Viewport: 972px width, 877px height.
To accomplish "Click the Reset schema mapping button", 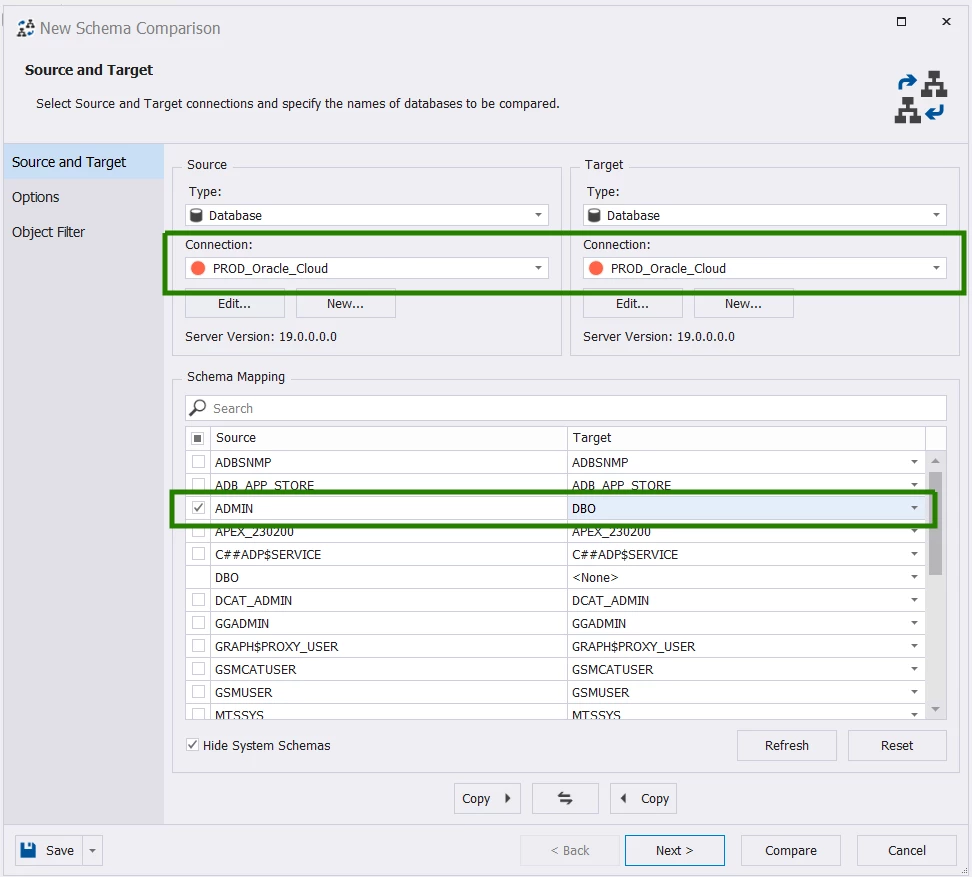I will point(897,745).
